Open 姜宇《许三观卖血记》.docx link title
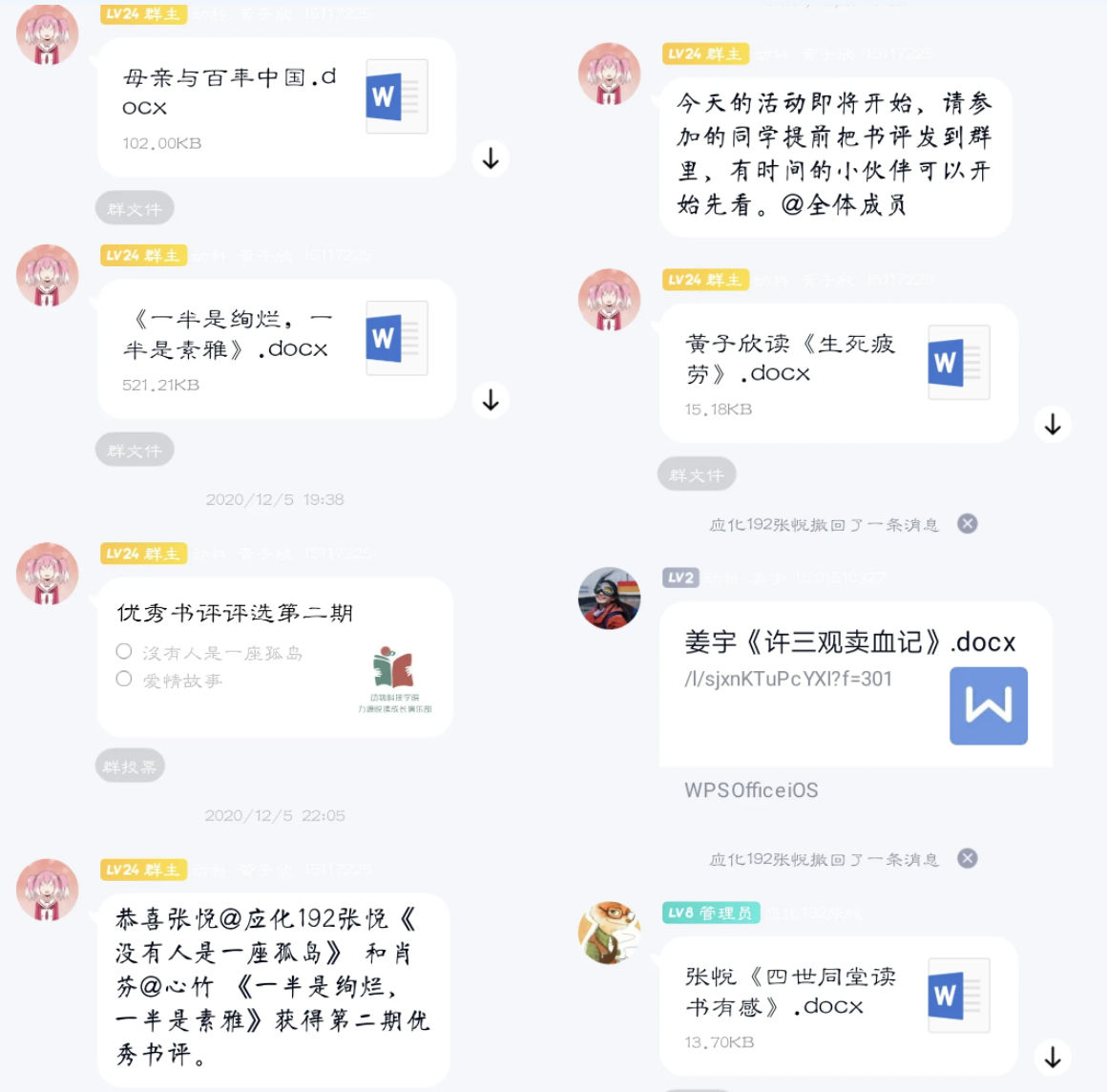1107x1092 pixels. pos(849,642)
